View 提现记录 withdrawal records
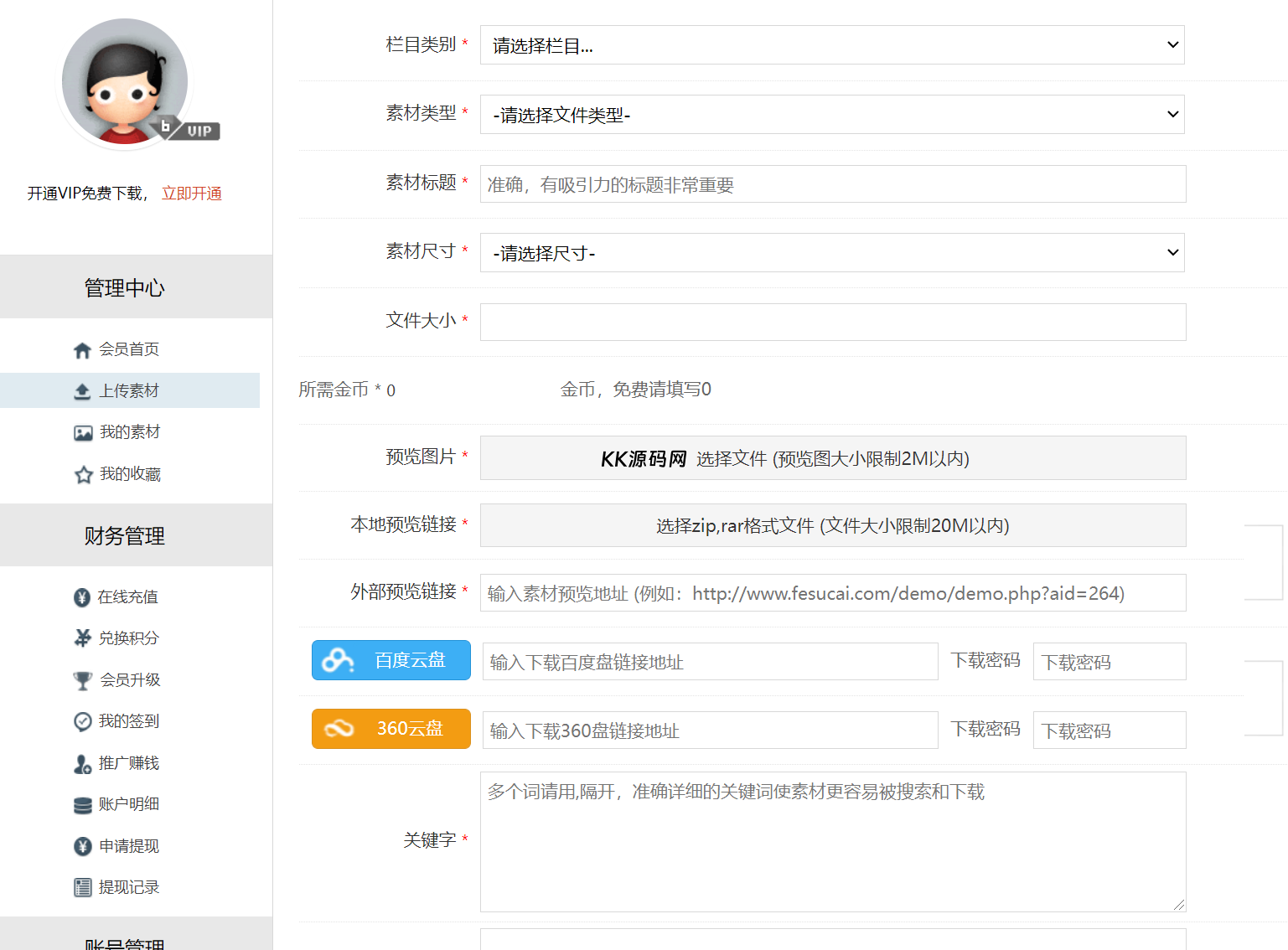 128,887
